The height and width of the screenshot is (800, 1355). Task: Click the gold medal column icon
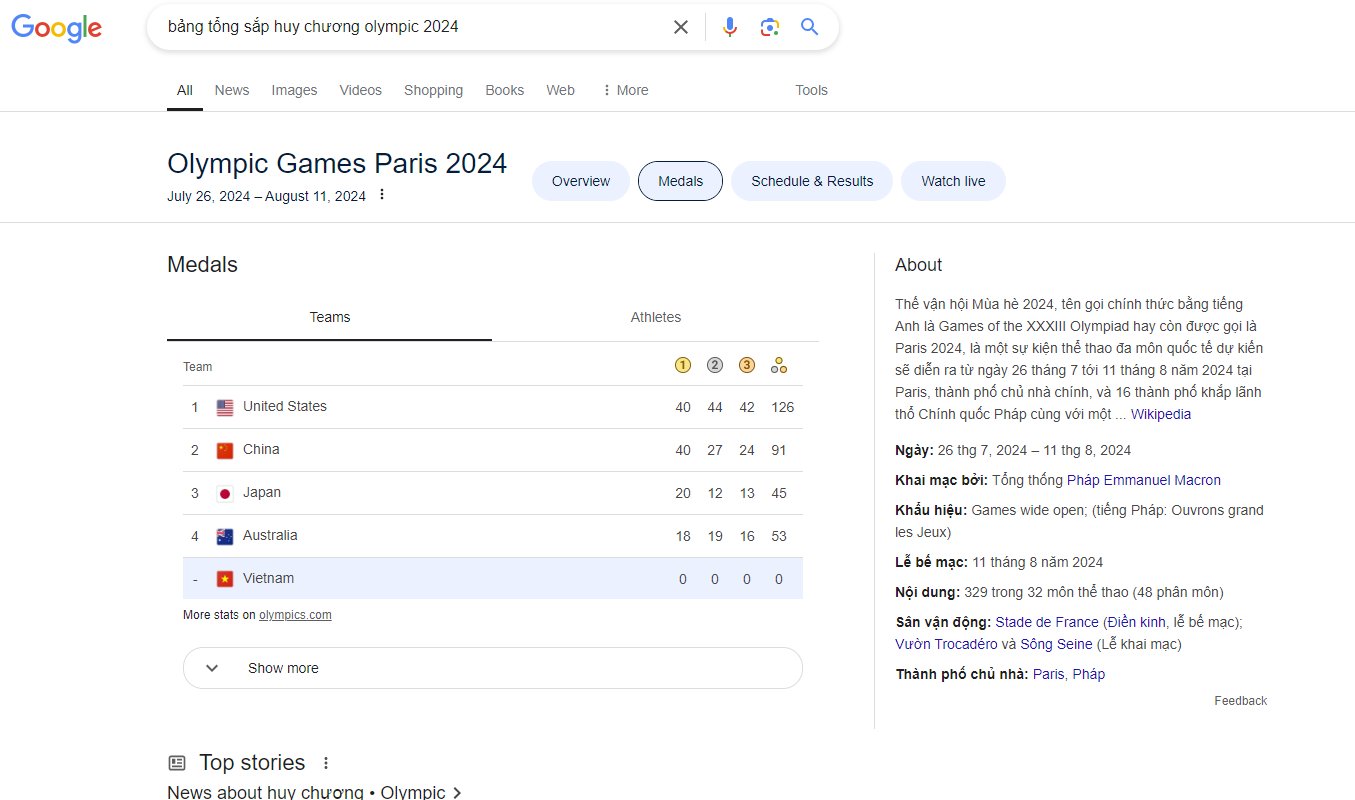(x=683, y=366)
